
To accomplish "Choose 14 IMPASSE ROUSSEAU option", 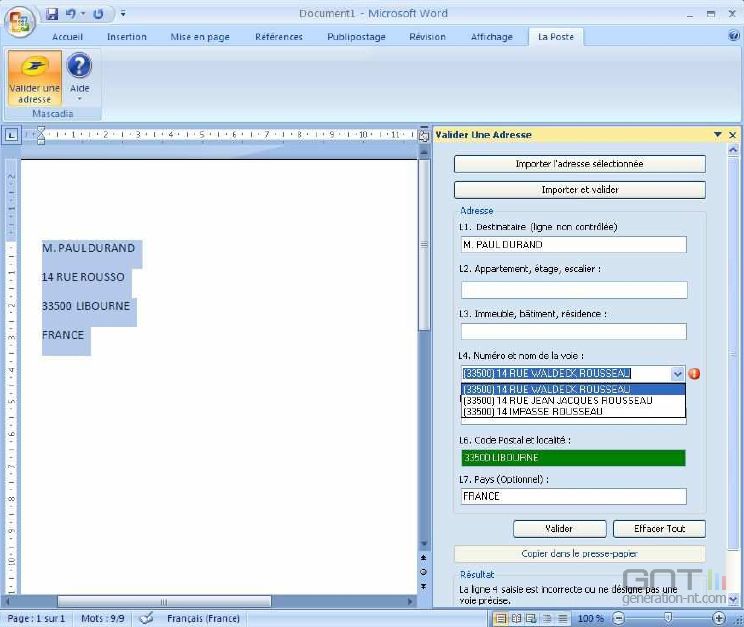I will click(573, 412).
